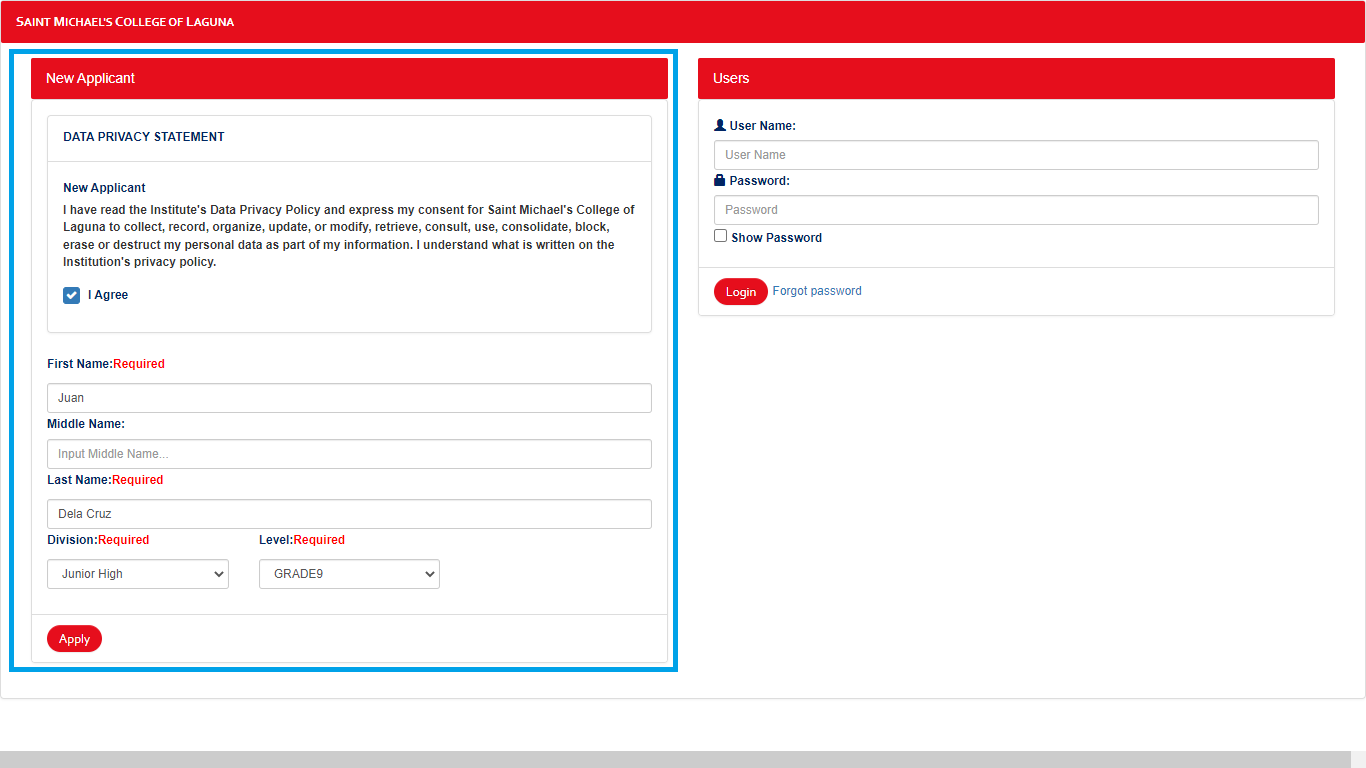This screenshot has height=768, width=1366.
Task: Click the Password entry field
Action: [1016, 209]
